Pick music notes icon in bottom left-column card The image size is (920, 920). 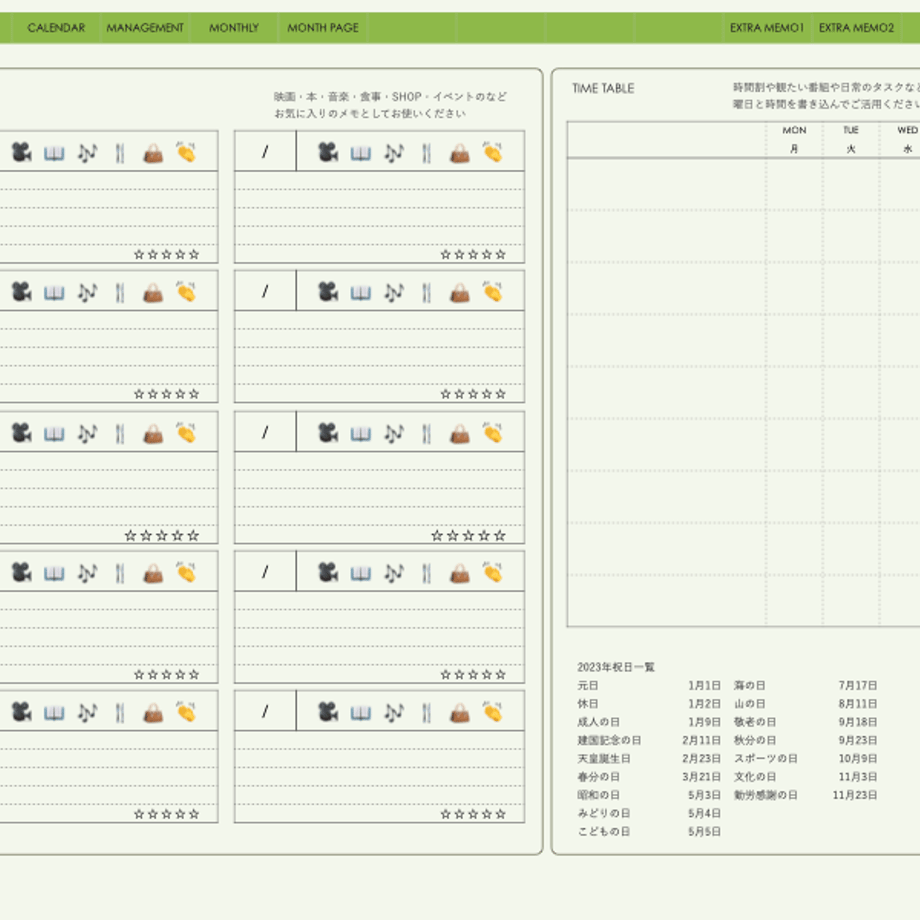coord(87,713)
